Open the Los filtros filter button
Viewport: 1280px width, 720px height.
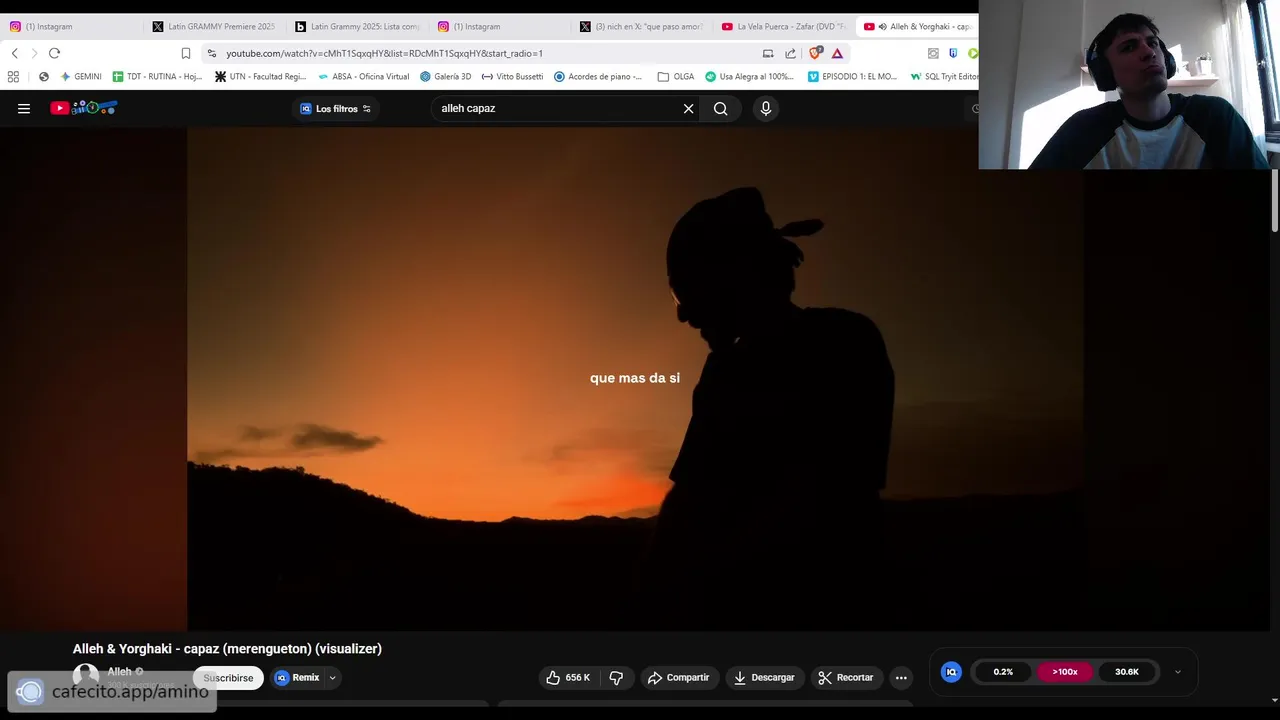click(x=335, y=109)
